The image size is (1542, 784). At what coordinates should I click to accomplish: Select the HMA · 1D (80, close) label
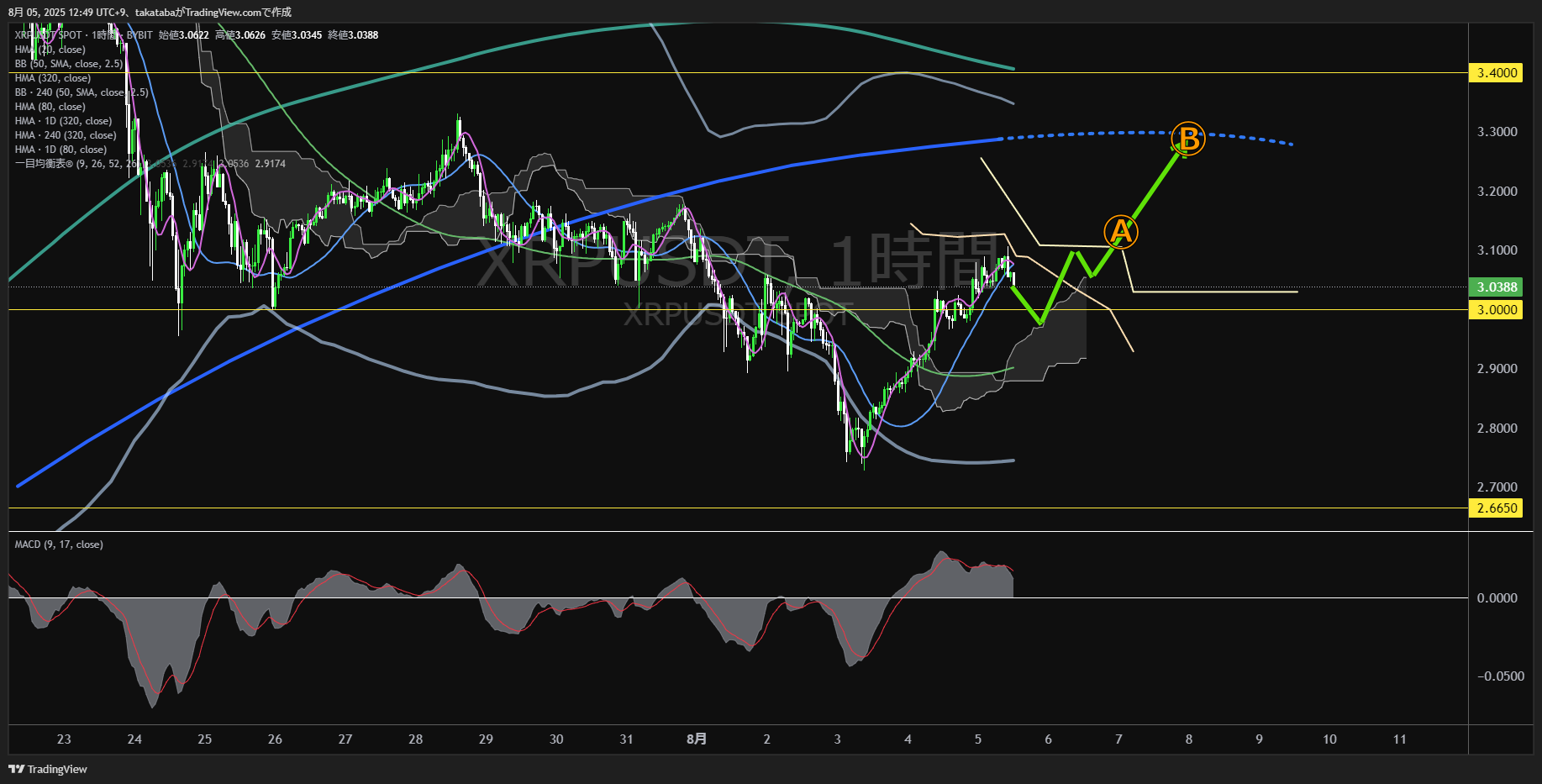pyautogui.click(x=61, y=150)
